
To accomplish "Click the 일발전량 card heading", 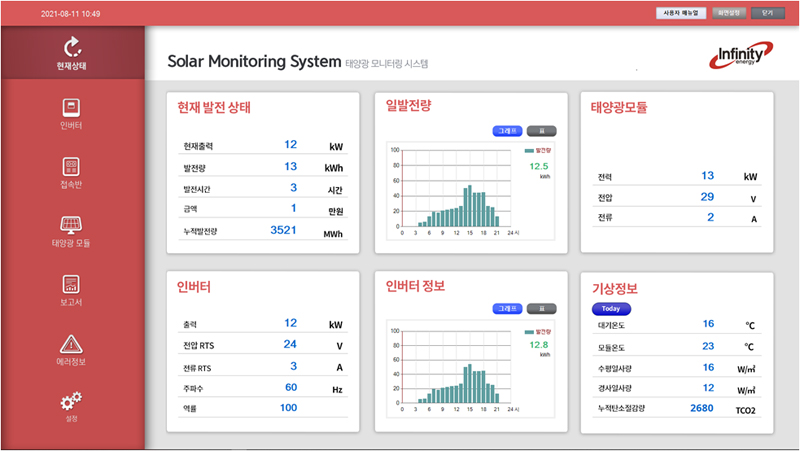I will coord(408,106).
